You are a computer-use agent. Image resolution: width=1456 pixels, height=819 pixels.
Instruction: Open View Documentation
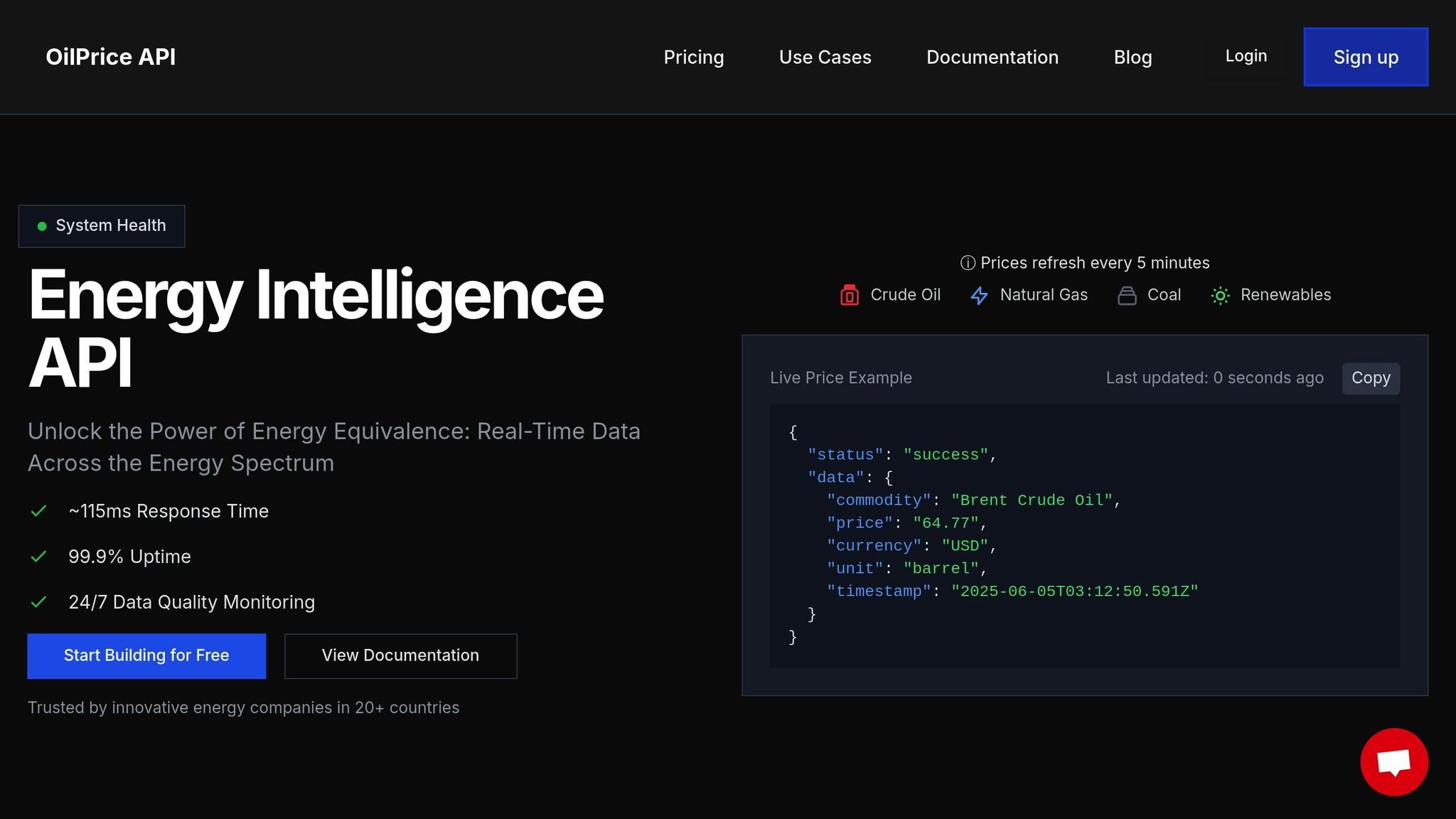point(400,655)
